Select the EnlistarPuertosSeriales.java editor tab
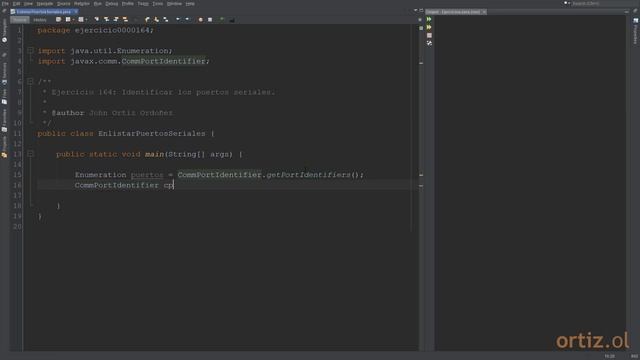Image resolution: width=640 pixels, height=360 pixels. point(44,12)
